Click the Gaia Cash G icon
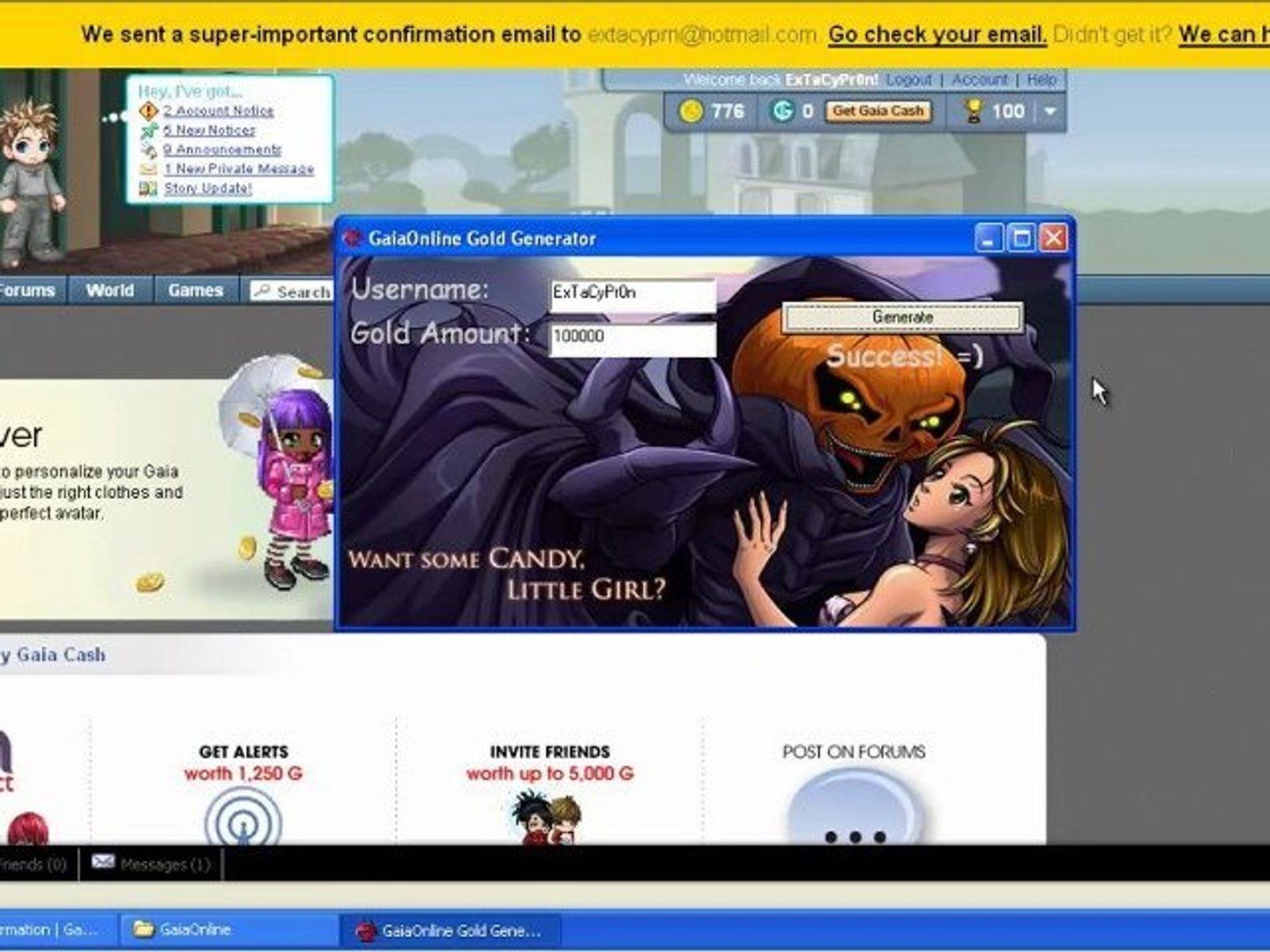The width and height of the screenshot is (1270, 952). click(782, 111)
